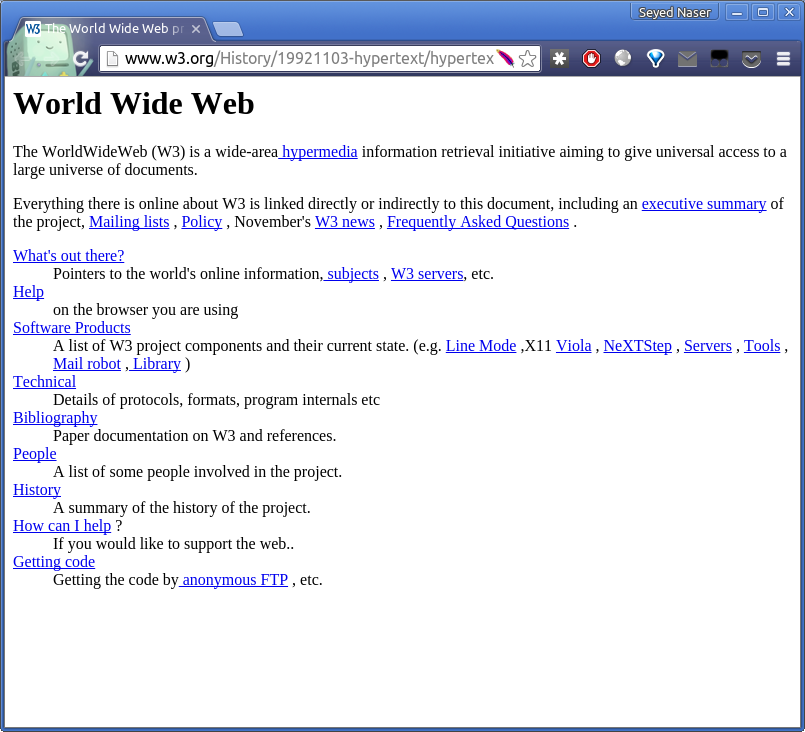
Task: Click text 'A summary of the history of the project.'
Action: pyautogui.click(x=182, y=508)
